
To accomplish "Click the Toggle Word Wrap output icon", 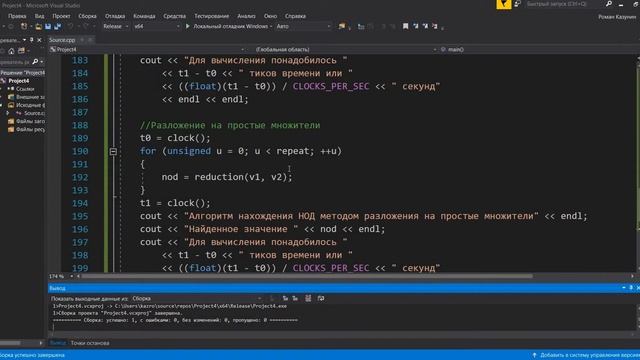I will tap(321, 299).
